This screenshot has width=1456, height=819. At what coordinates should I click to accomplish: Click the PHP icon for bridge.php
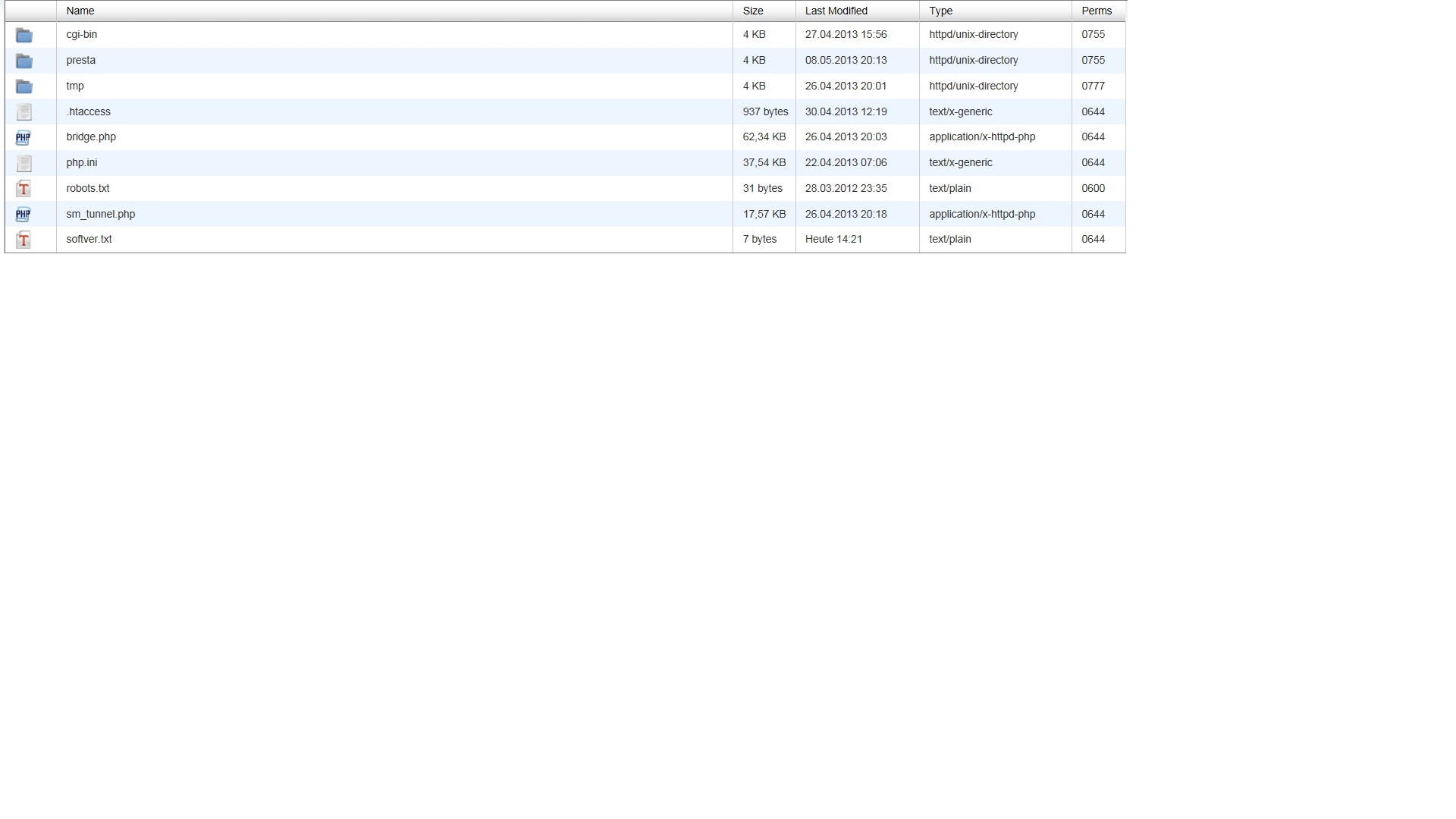(24, 137)
